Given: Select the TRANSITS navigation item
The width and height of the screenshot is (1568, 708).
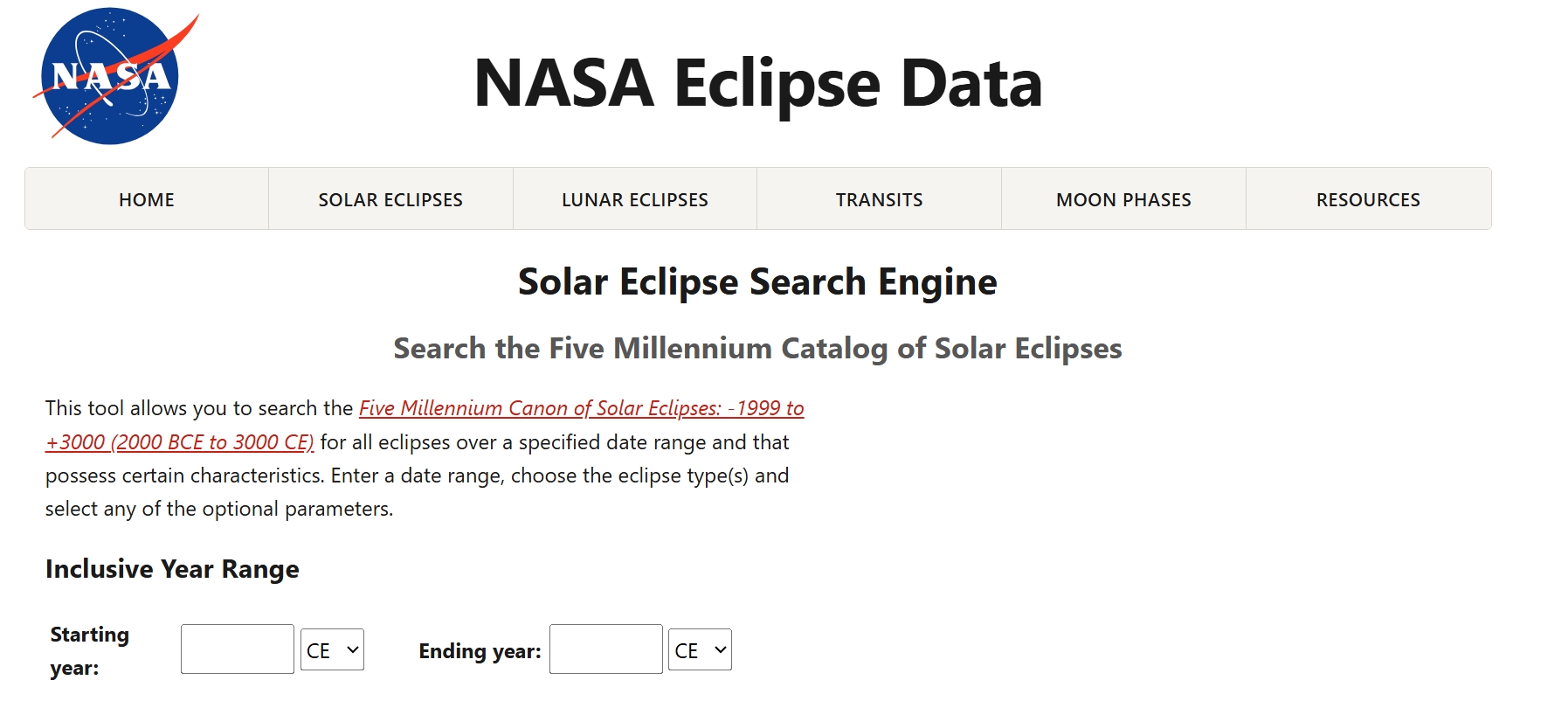Looking at the screenshot, I should coord(879,199).
